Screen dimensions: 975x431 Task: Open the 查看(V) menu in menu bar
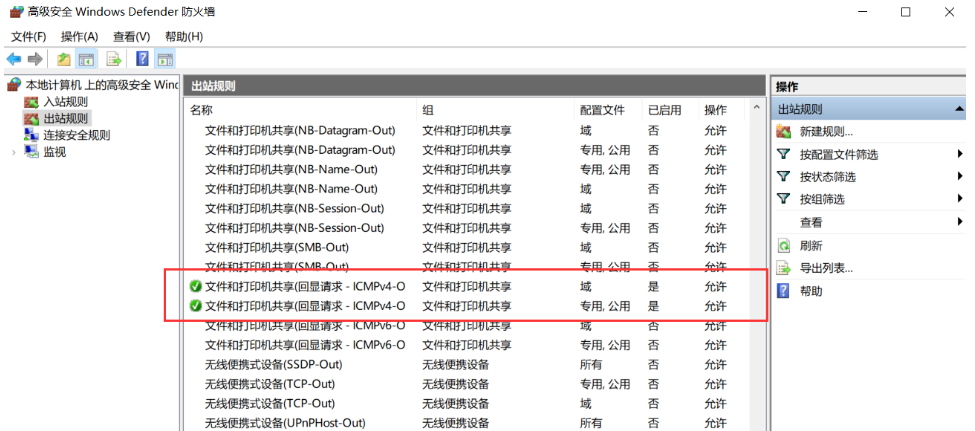click(132, 37)
